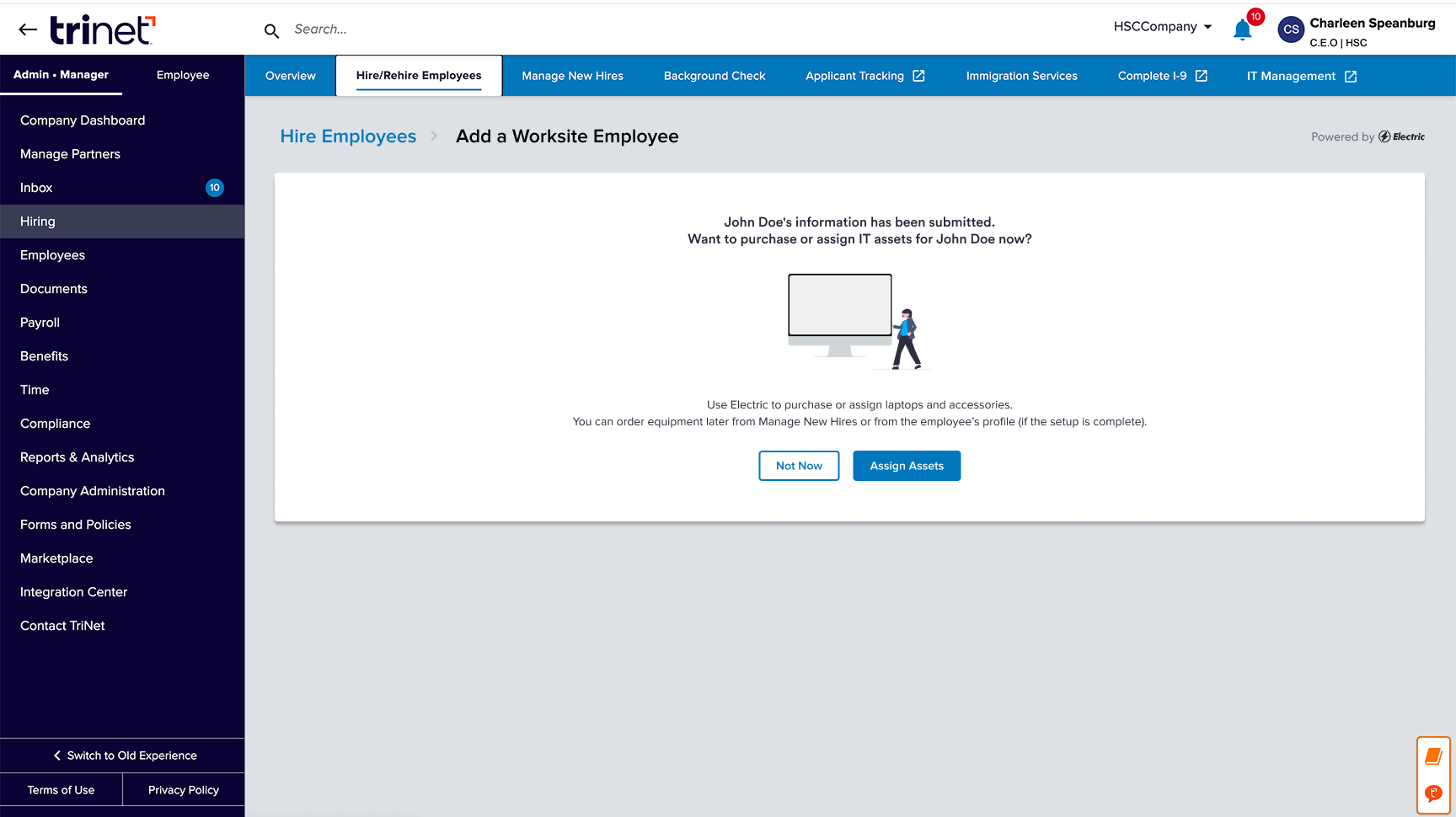
Task: Switch to the Employee tab
Action: [182, 75]
